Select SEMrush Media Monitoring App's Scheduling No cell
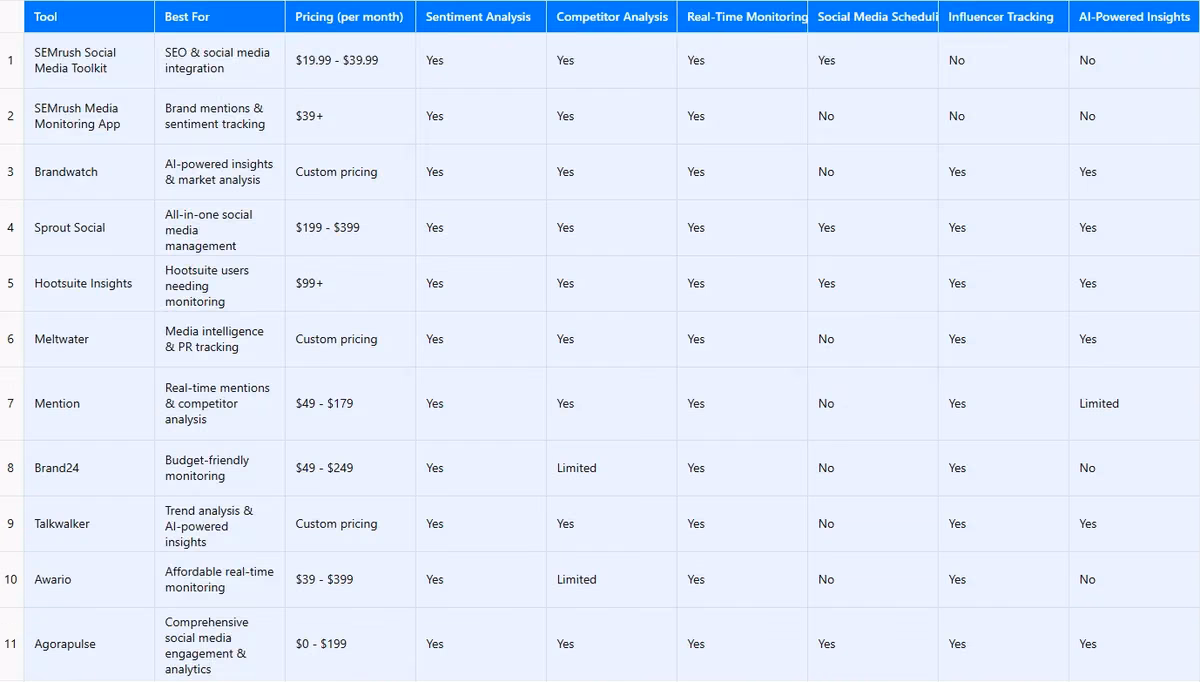This screenshot has width=1200, height=682. pos(873,116)
